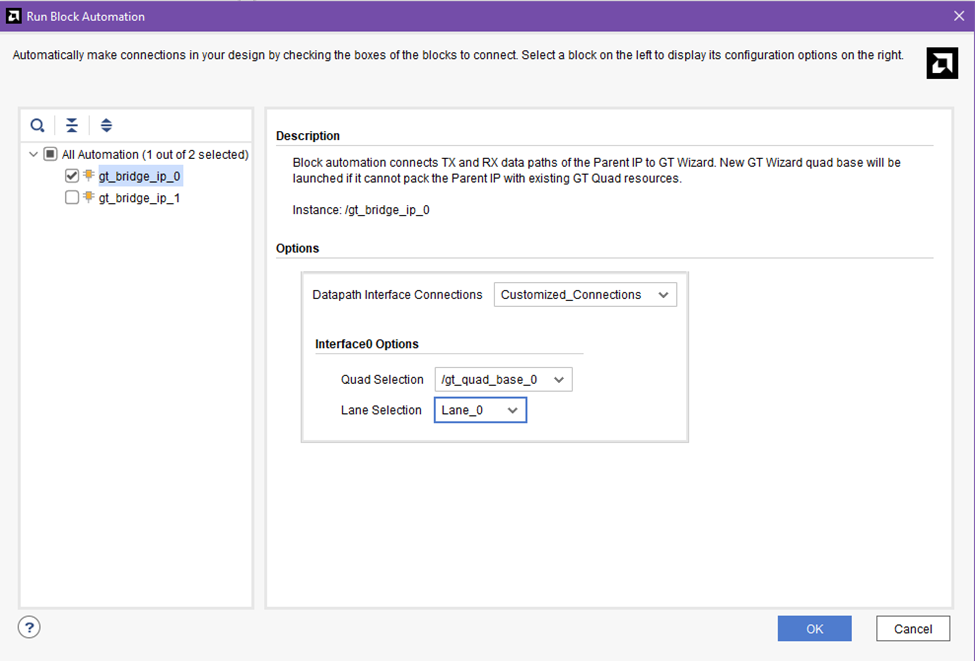Click the AMD logo at the top right
Viewport: 975px width, 661px height.
coord(942,63)
